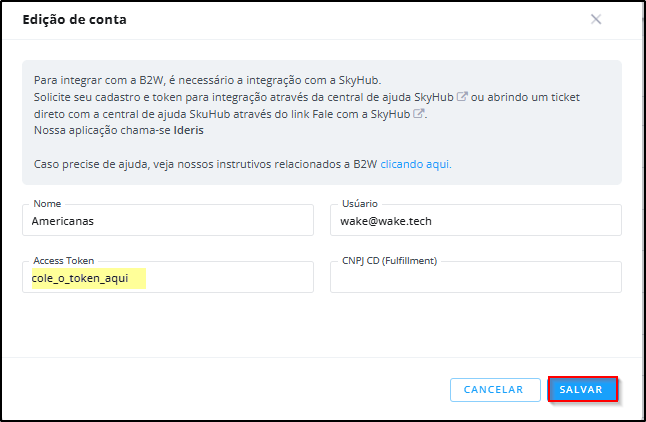Open the 'Fale com a SkyHub' link text
This screenshot has height=422, width=646.
point(361,114)
